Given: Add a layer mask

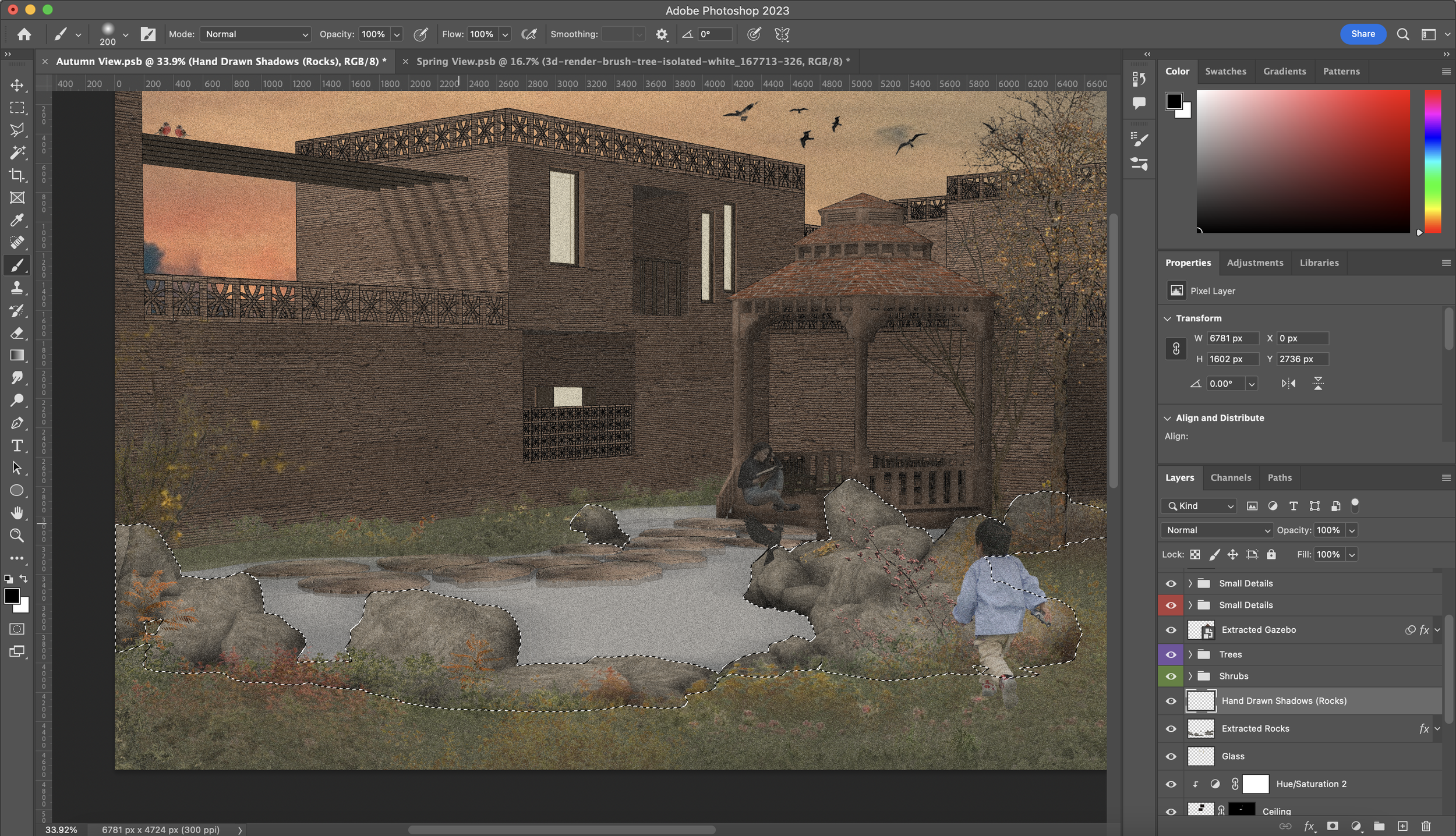Looking at the screenshot, I should [1332, 826].
